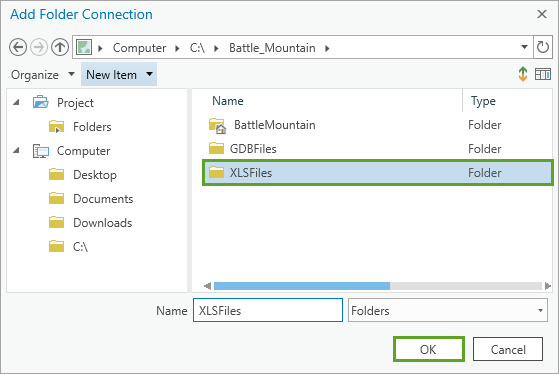Collapse the Computer tree node
This screenshot has height=374, width=559.
pyautogui.click(x=16, y=151)
